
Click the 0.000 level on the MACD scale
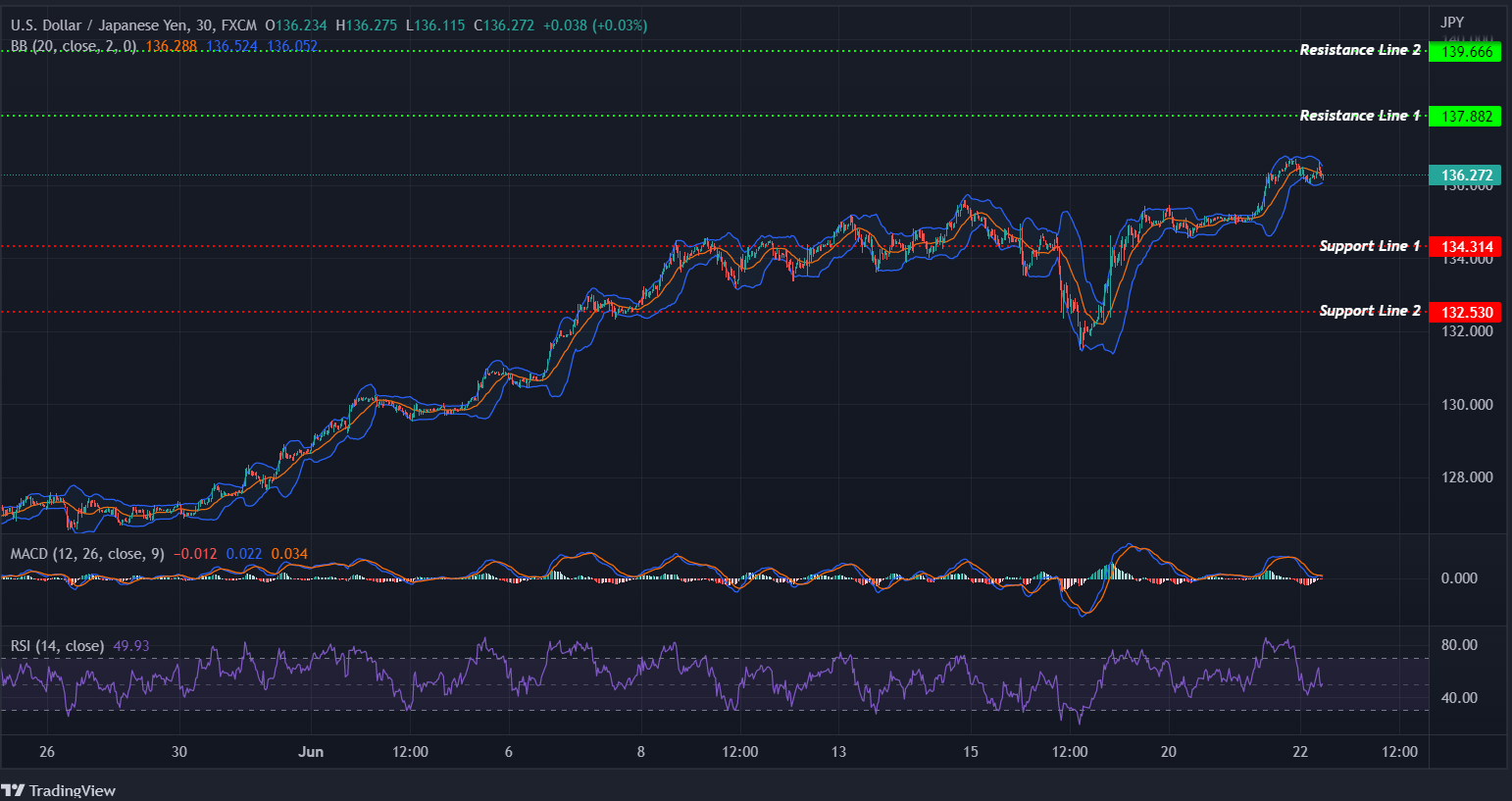pos(1459,578)
